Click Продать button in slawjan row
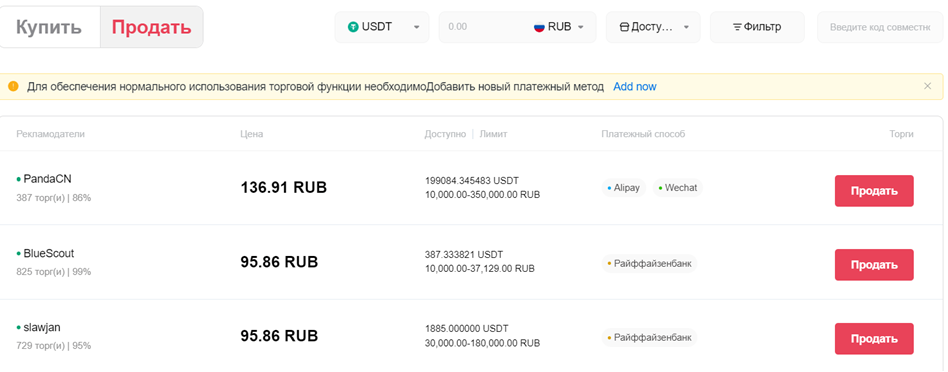The image size is (948, 372). [874, 339]
